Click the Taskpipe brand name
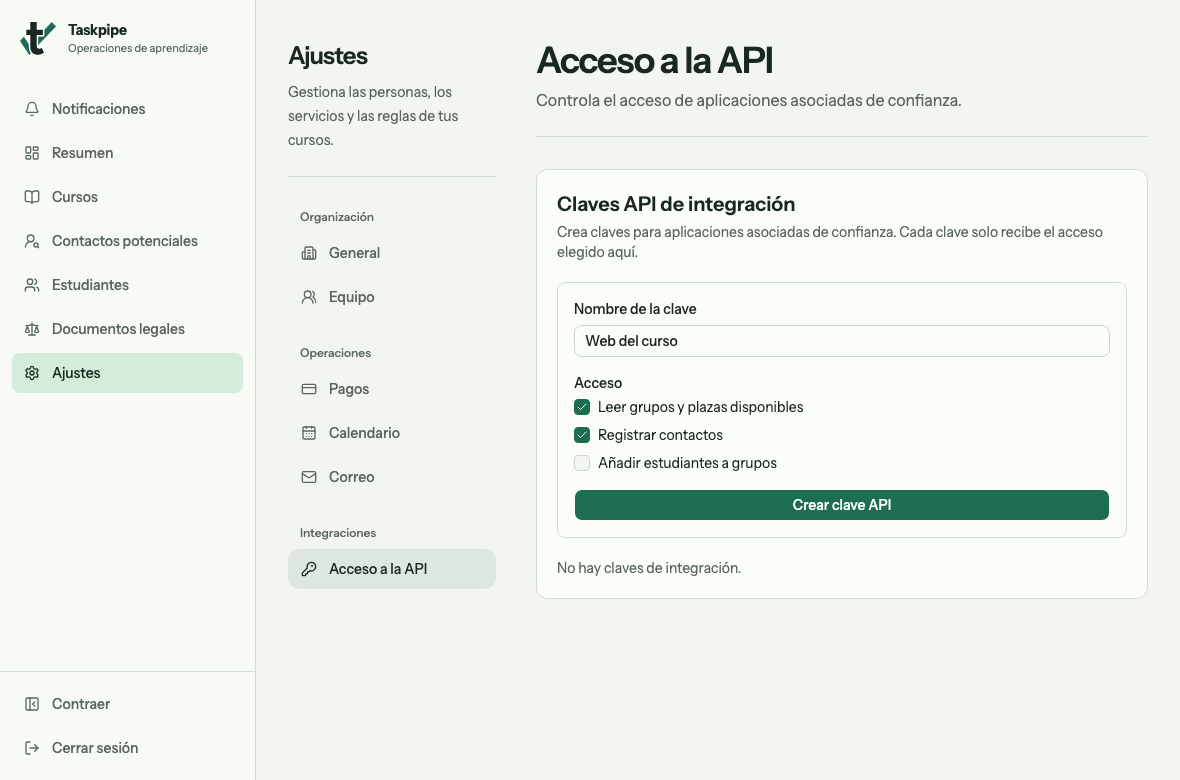Screen dimensions: 1180x780 pos(97,30)
